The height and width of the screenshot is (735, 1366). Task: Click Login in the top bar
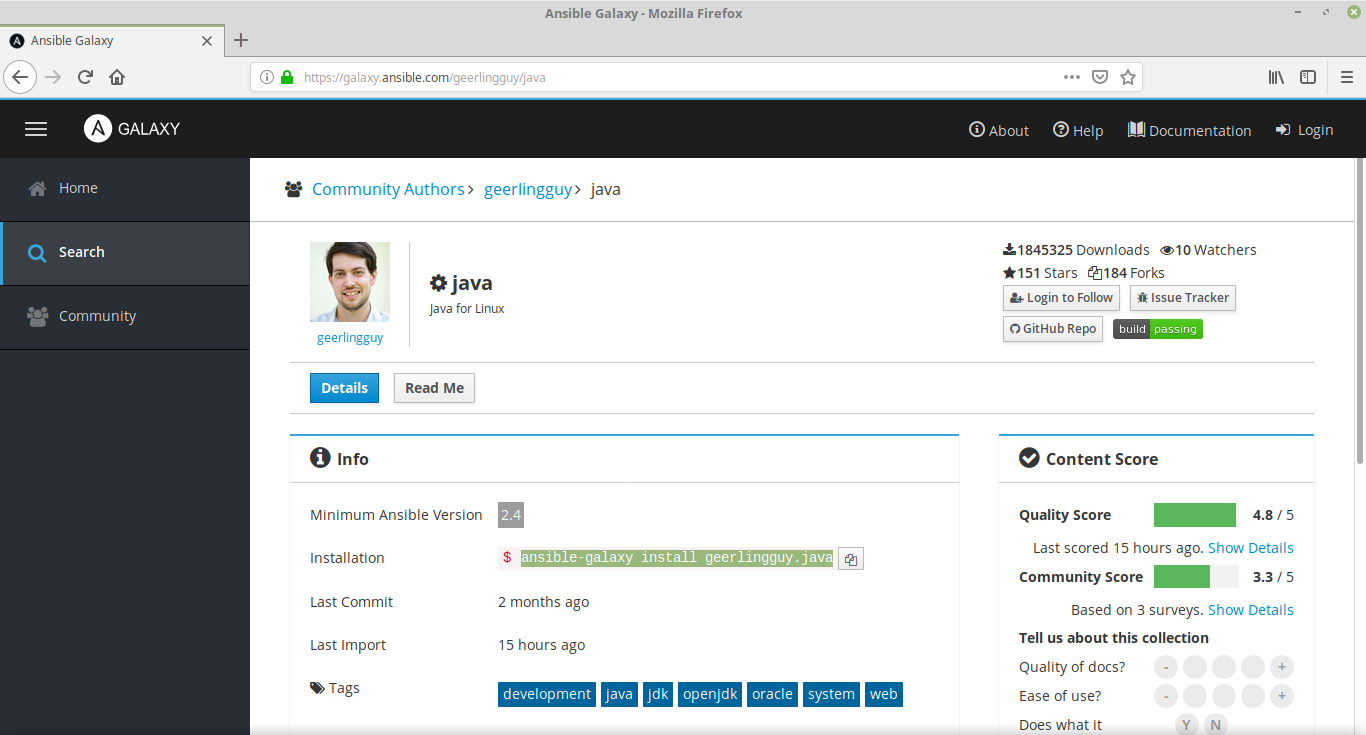1304,130
